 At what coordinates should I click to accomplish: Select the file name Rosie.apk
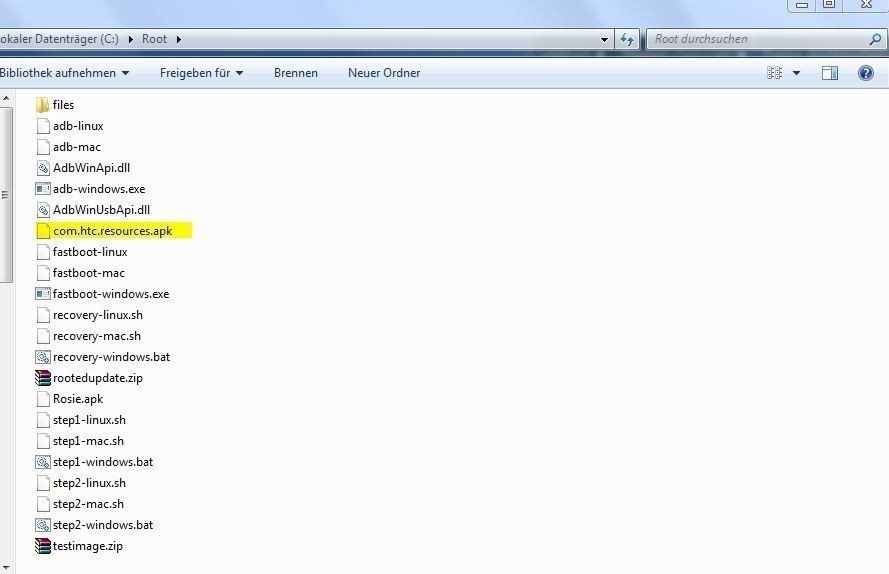coord(78,399)
